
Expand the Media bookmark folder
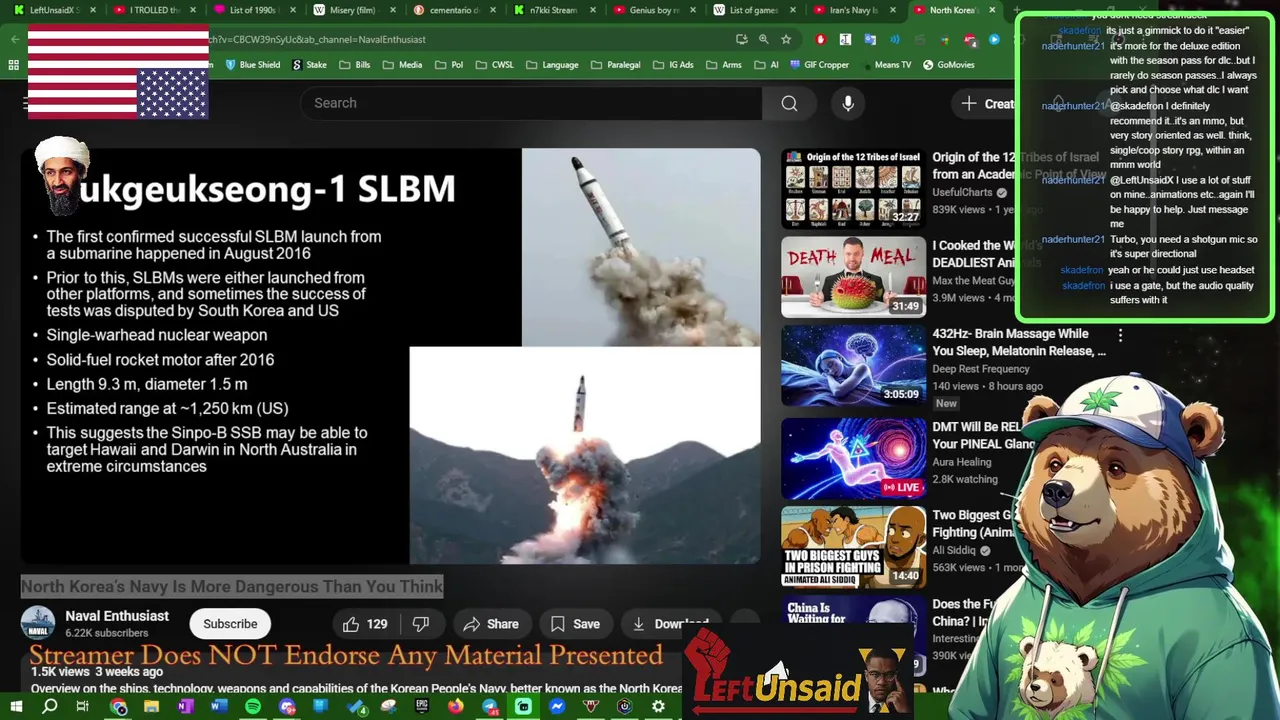coord(402,65)
